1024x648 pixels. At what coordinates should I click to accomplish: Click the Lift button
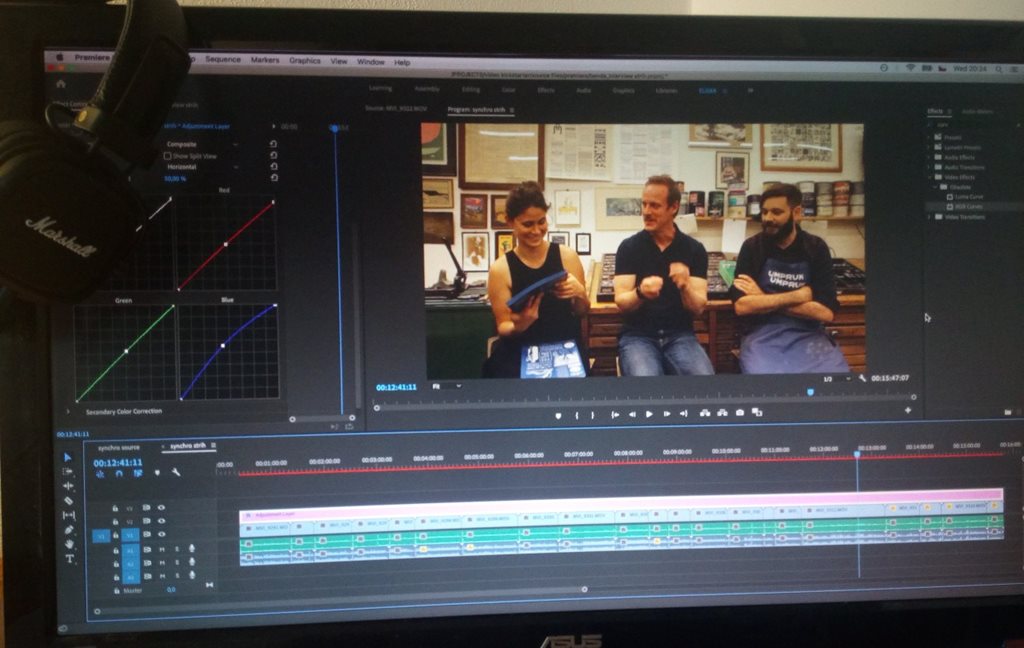[x=705, y=413]
